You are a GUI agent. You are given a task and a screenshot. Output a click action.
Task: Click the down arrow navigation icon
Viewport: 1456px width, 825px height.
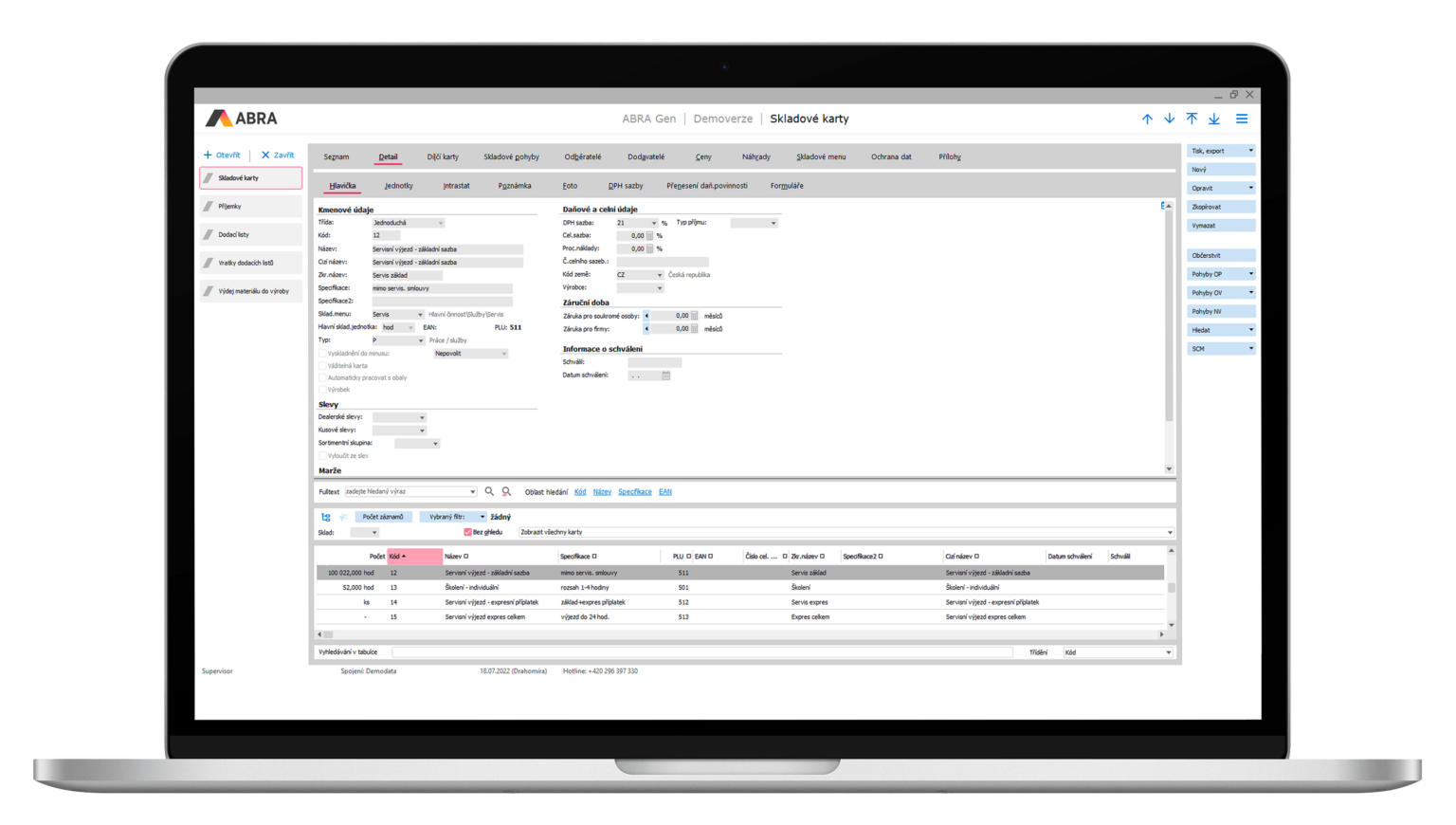point(1169,119)
